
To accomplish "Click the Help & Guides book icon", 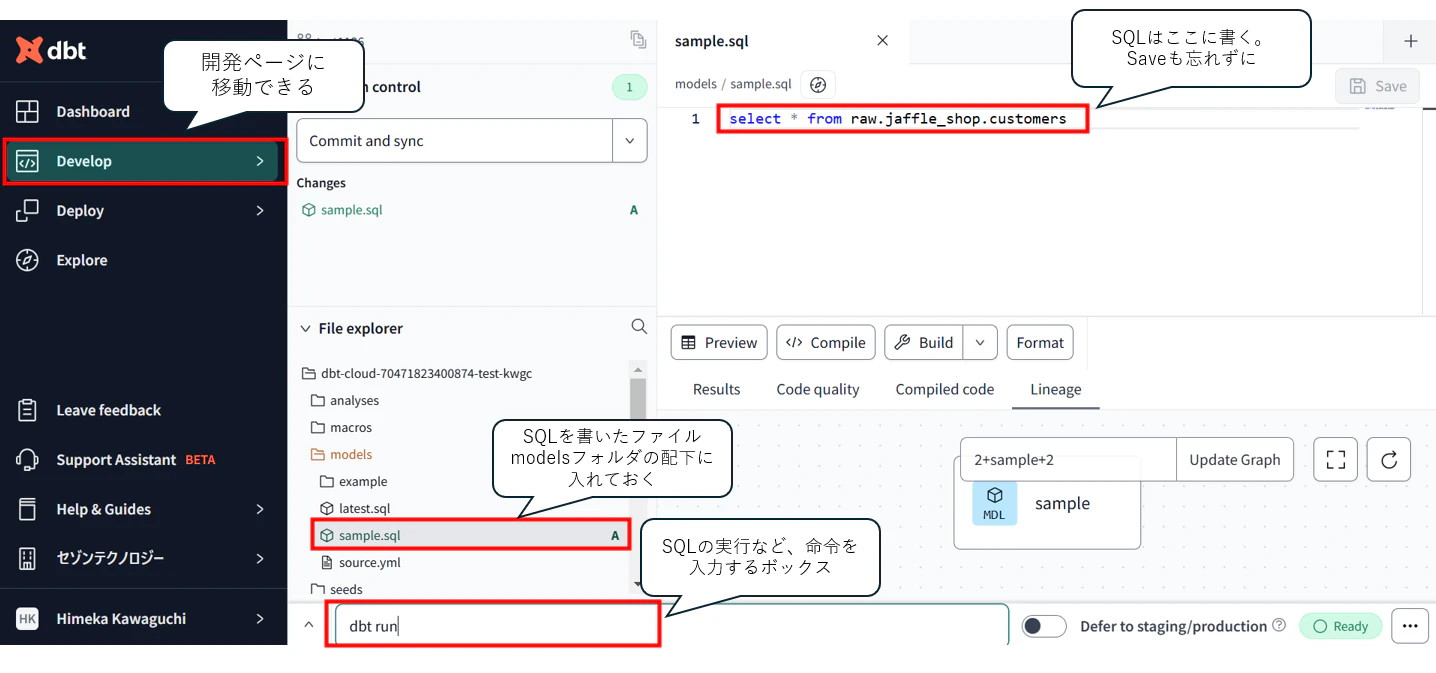I will 27,509.
